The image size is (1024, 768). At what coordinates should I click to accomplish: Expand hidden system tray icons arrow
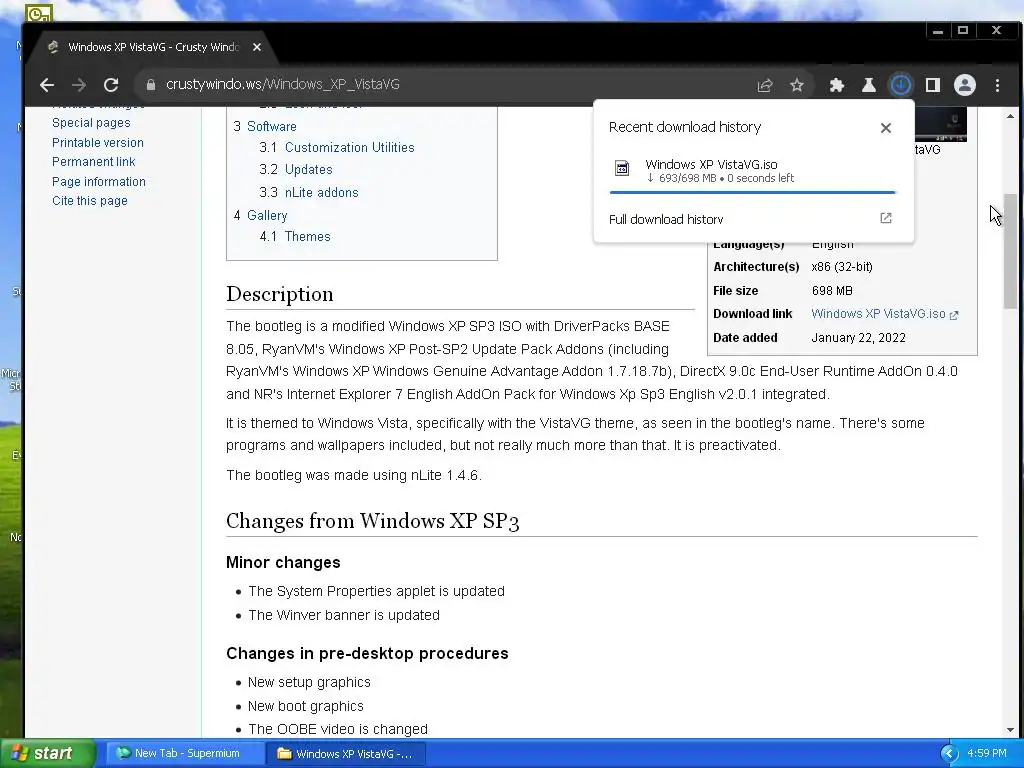coord(949,753)
